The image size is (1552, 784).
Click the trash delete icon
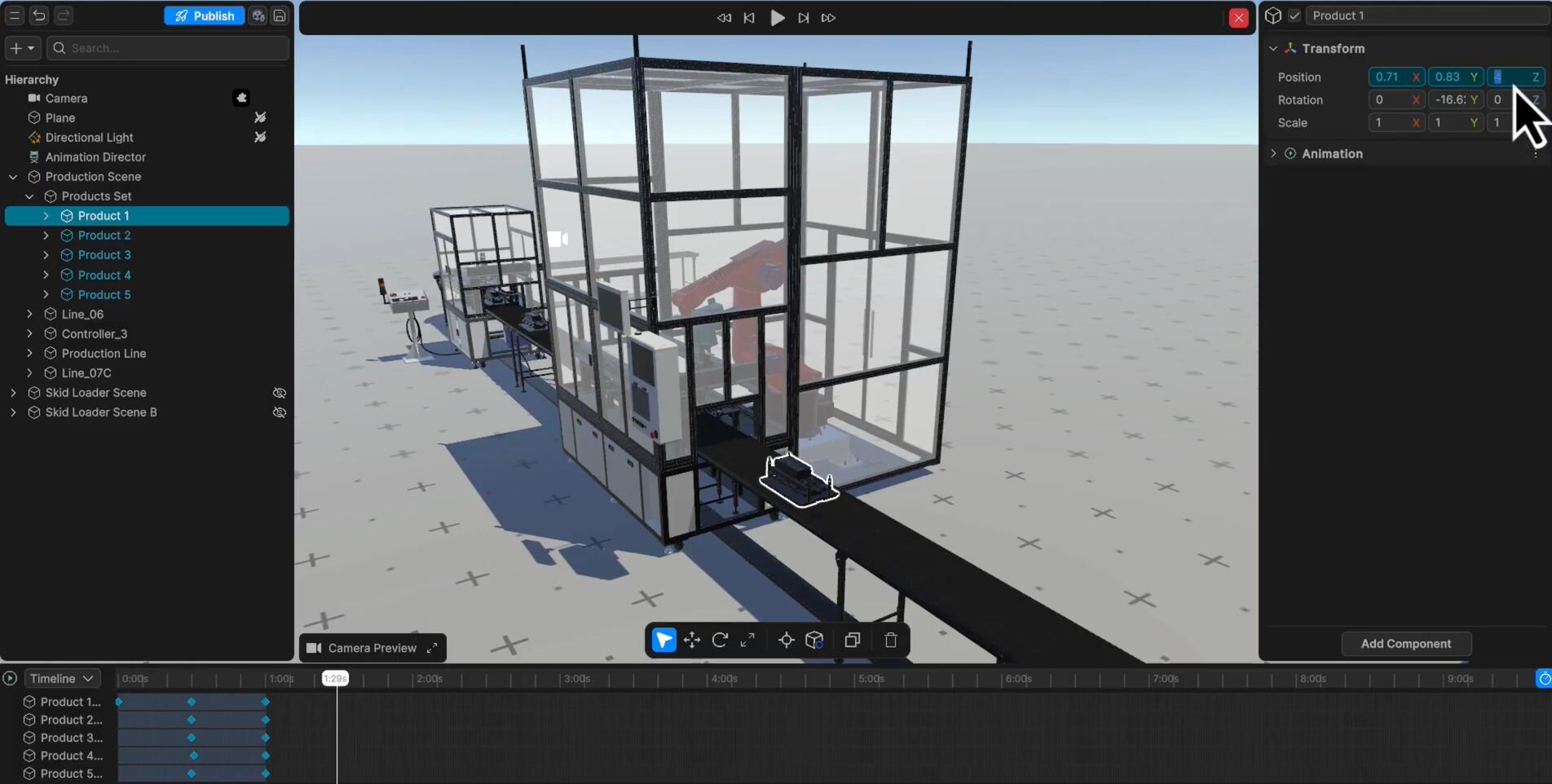[891, 640]
